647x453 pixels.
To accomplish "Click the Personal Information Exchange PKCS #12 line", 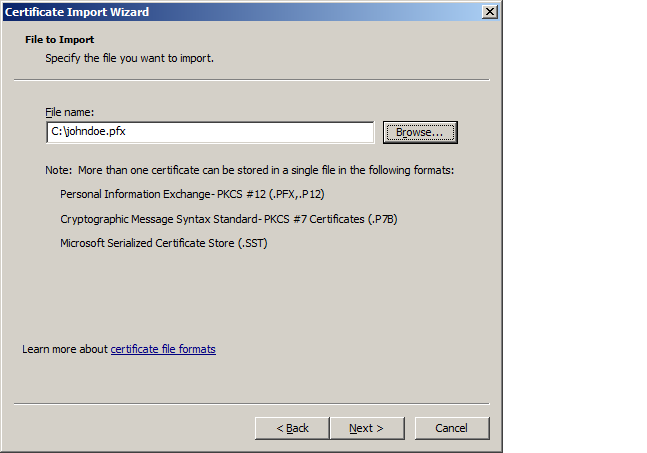I will (192, 194).
